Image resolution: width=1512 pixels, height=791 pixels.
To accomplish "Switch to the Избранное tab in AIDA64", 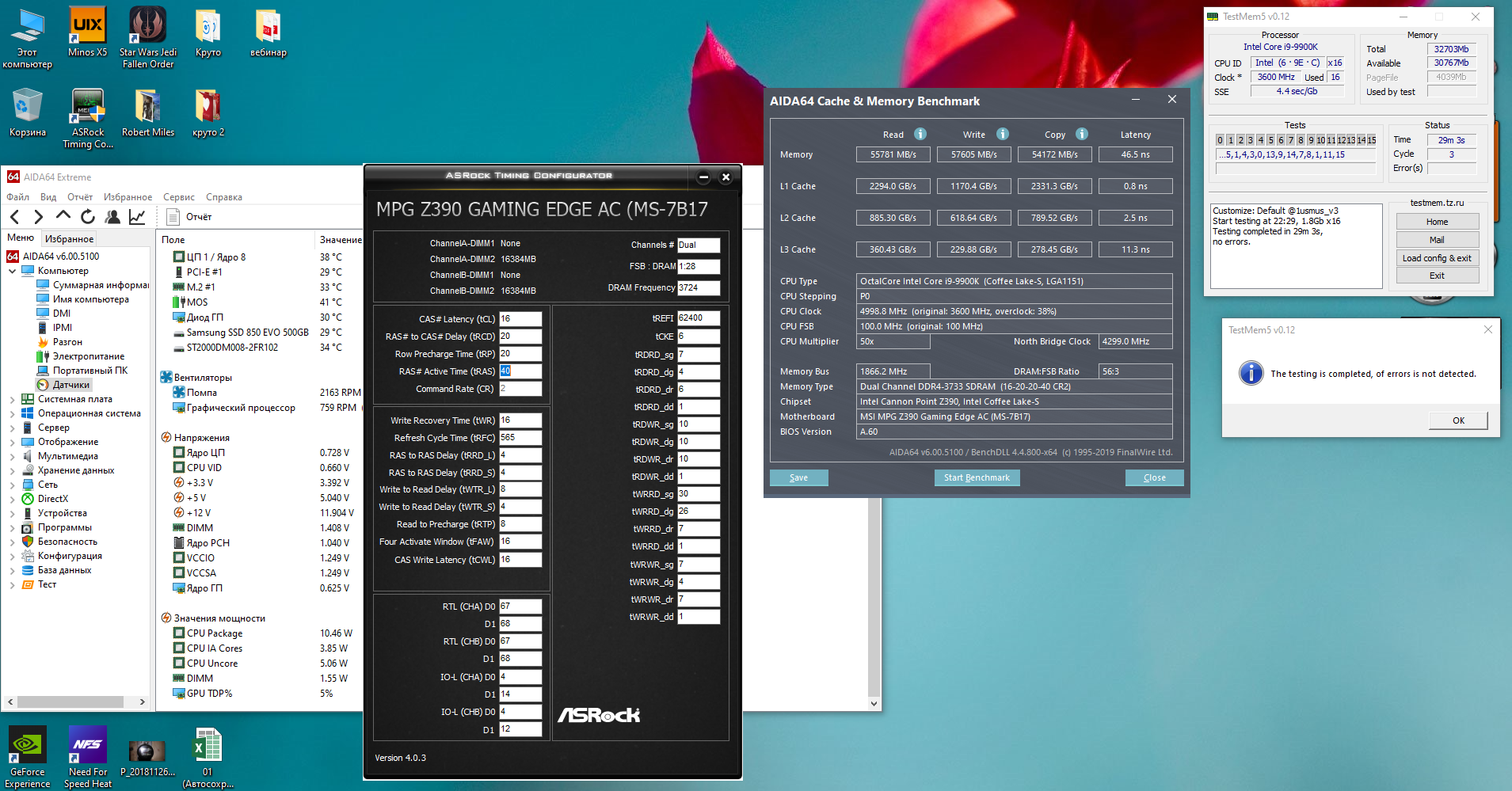I will [69, 238].
